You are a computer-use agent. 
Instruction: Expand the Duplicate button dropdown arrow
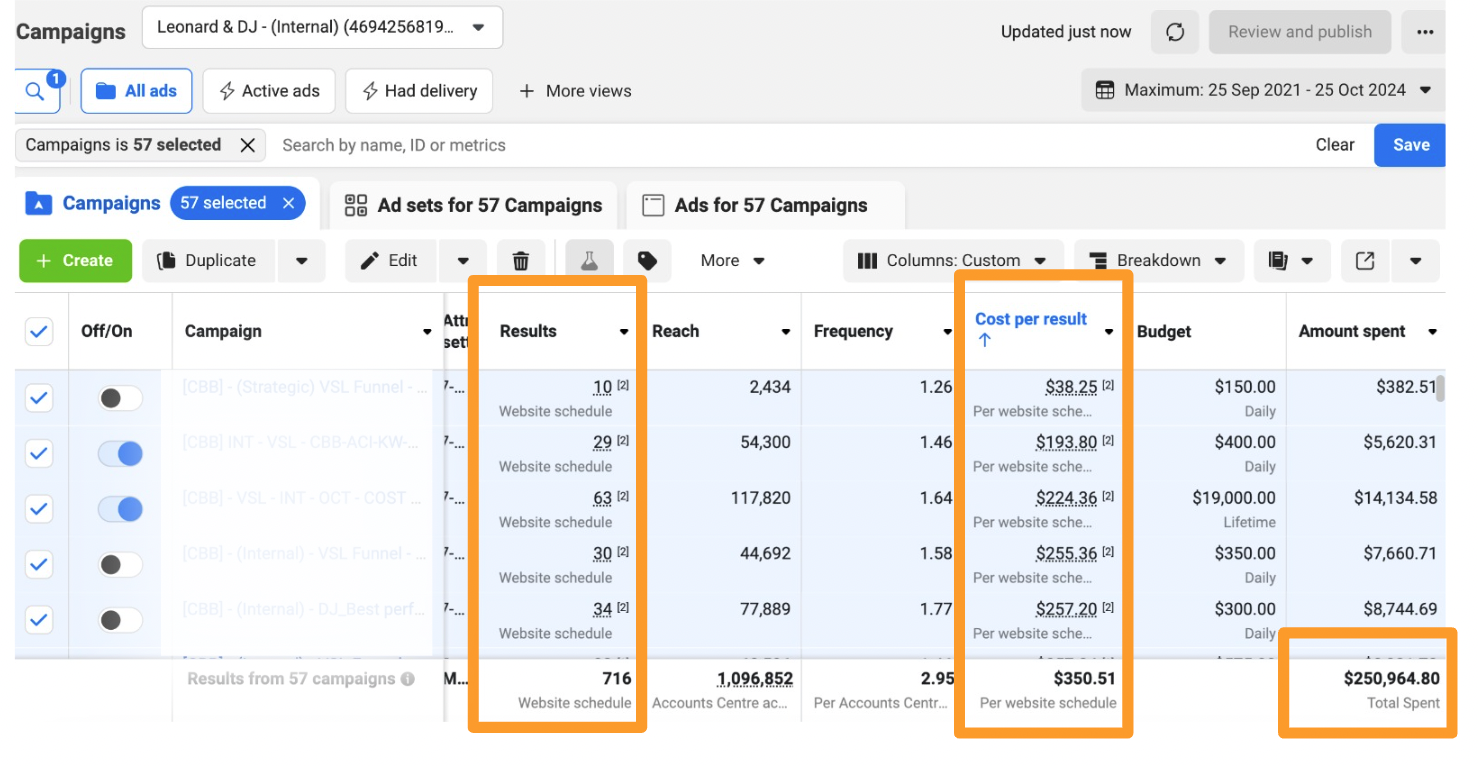click(301, 261)
